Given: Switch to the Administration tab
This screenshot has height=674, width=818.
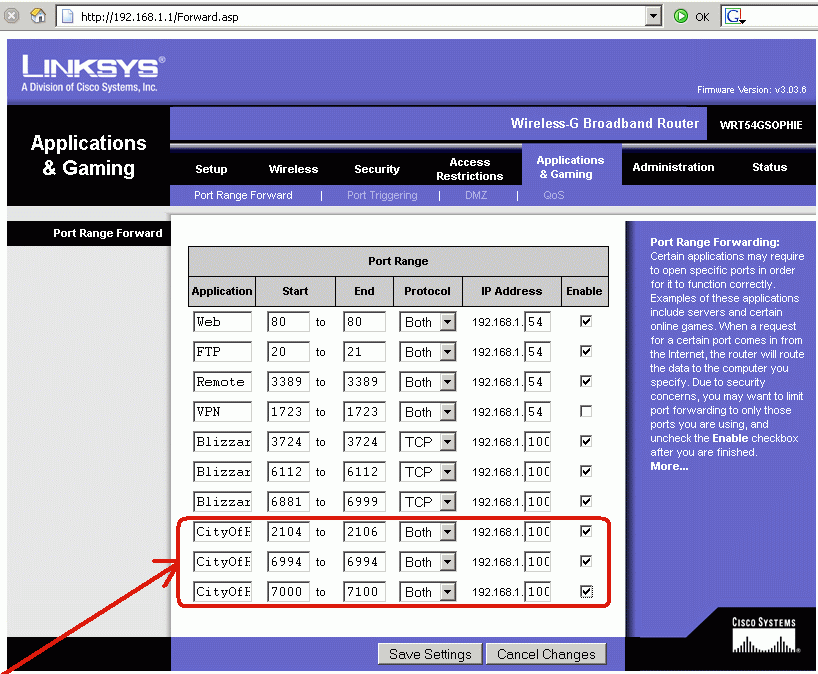Looking at the screenshot, I should pyautogui.click(x=673, y=167).
